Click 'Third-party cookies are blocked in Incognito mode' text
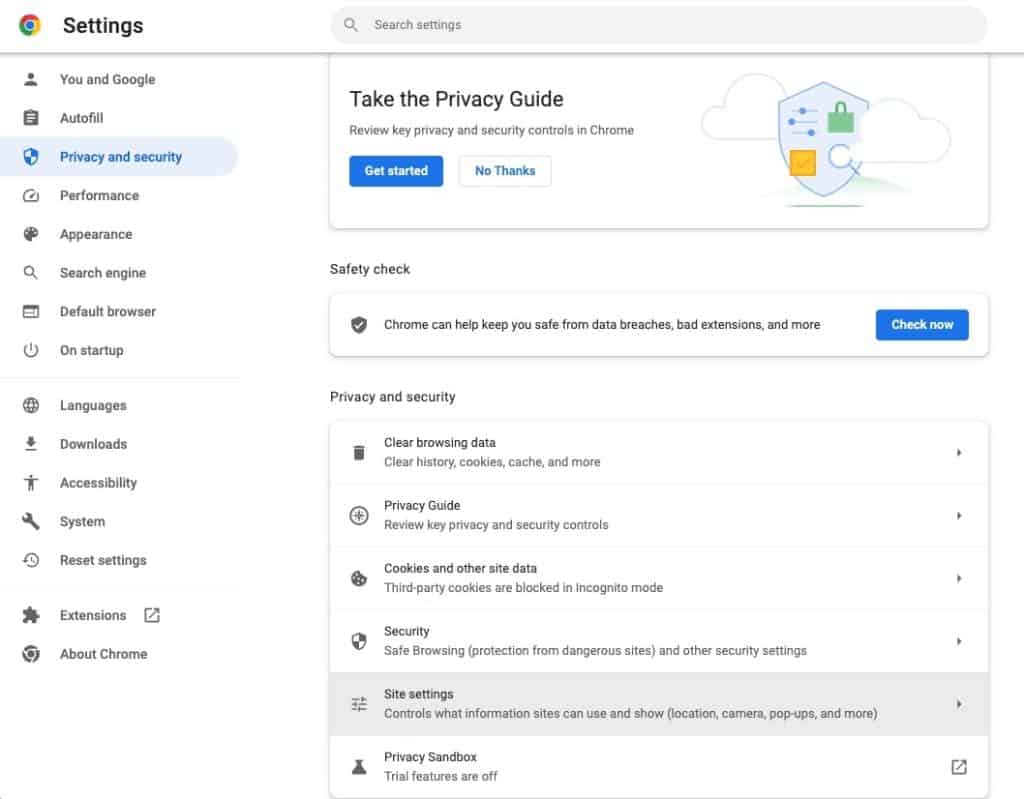The height and width of the screenshot is (799, 1024). [x=523, y=588]
